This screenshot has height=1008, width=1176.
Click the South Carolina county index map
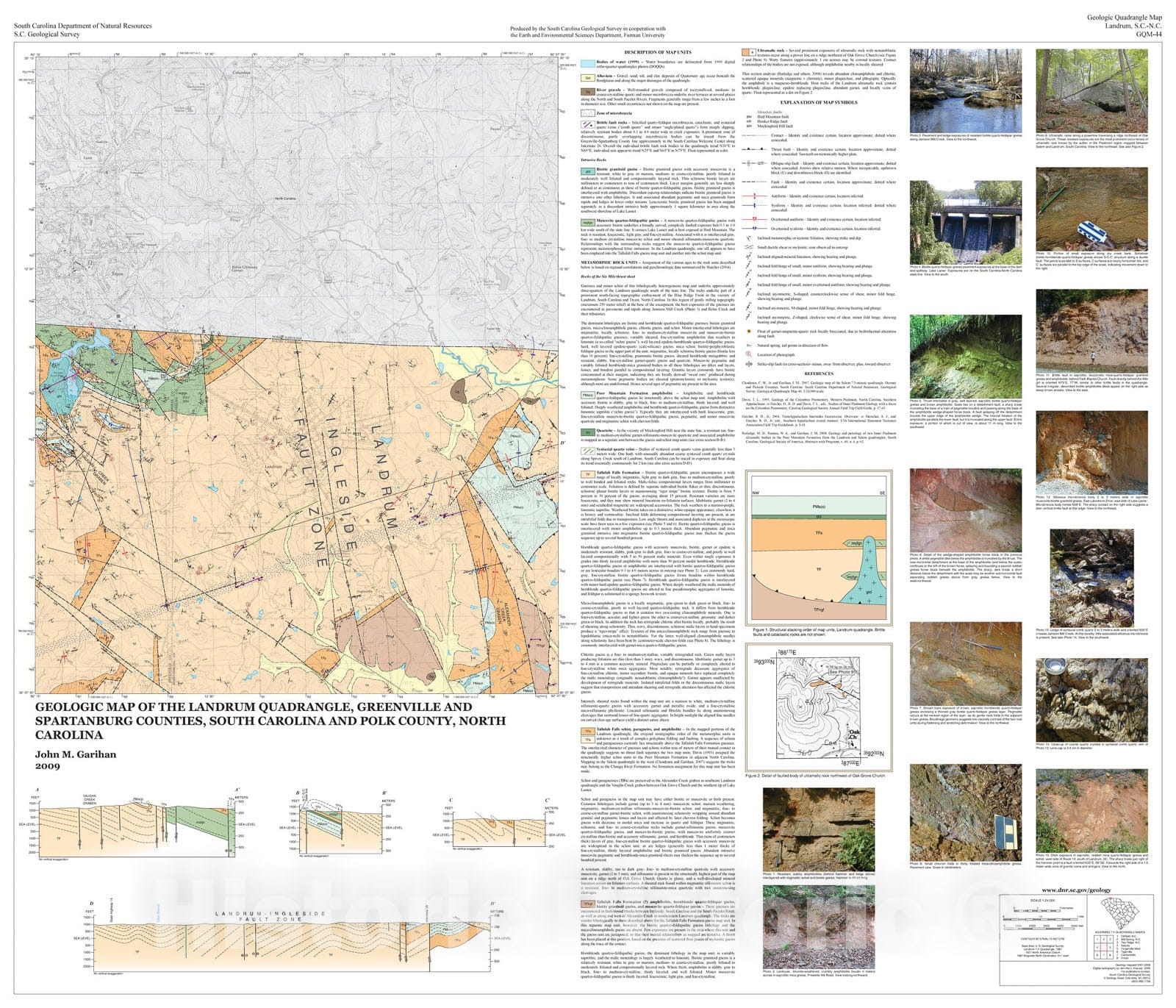point(1122,912)
